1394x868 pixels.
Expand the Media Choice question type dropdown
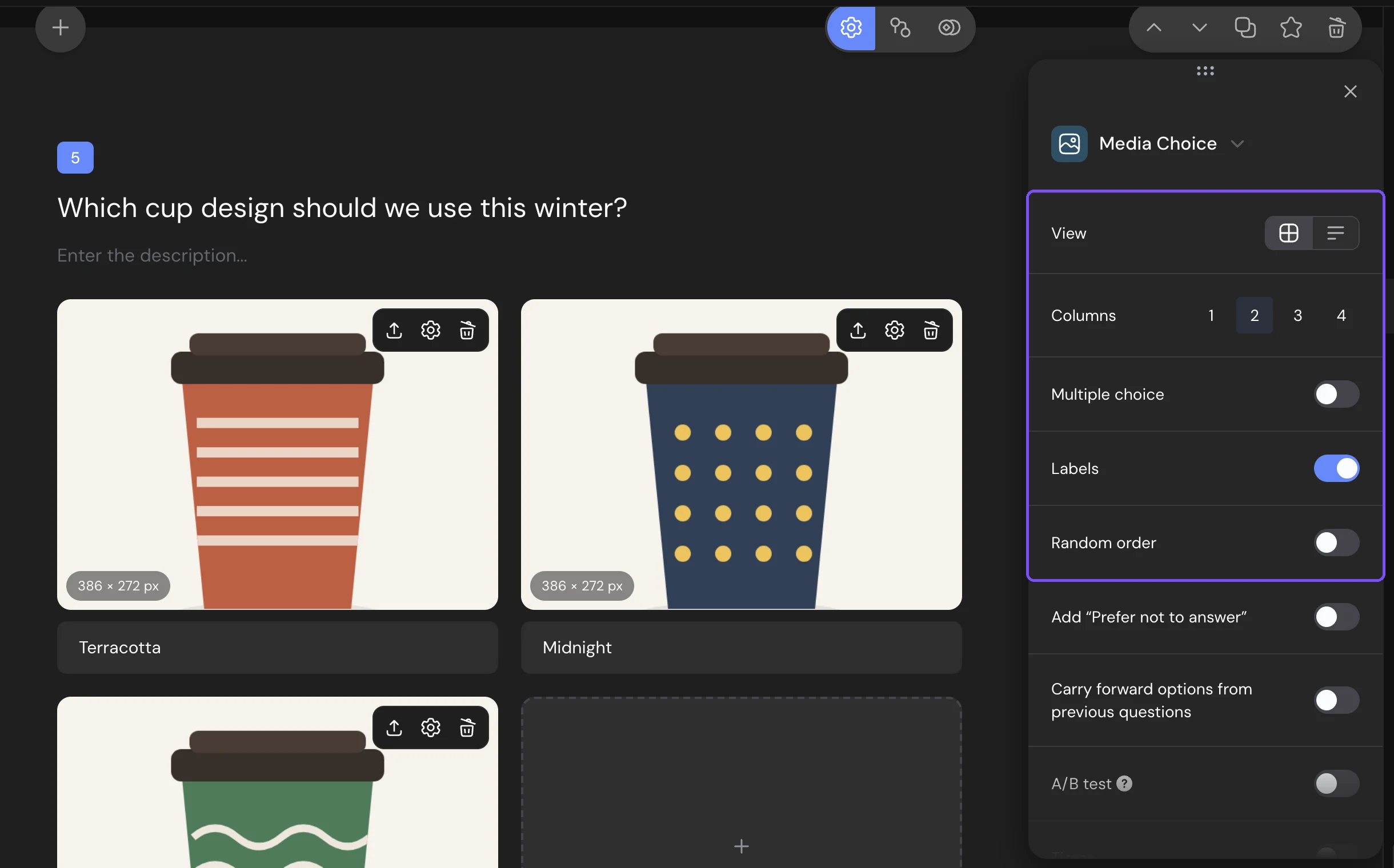tap(1237, 143)
